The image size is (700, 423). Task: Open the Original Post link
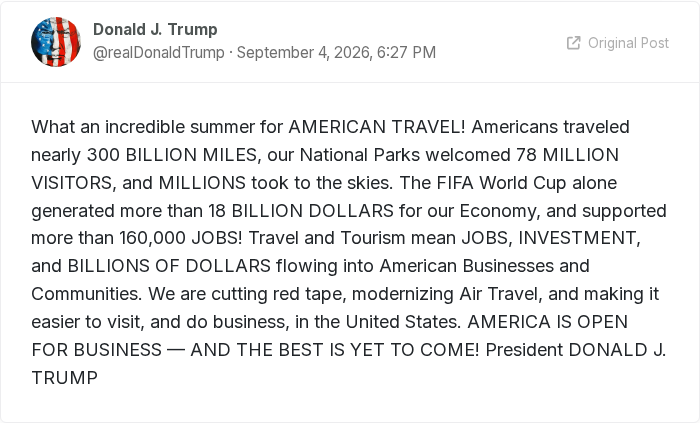click(618, 43)
